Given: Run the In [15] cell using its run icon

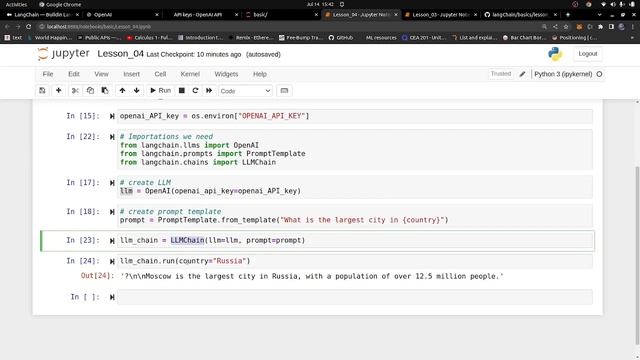Looking at the screenshot, I should [112, 116].
